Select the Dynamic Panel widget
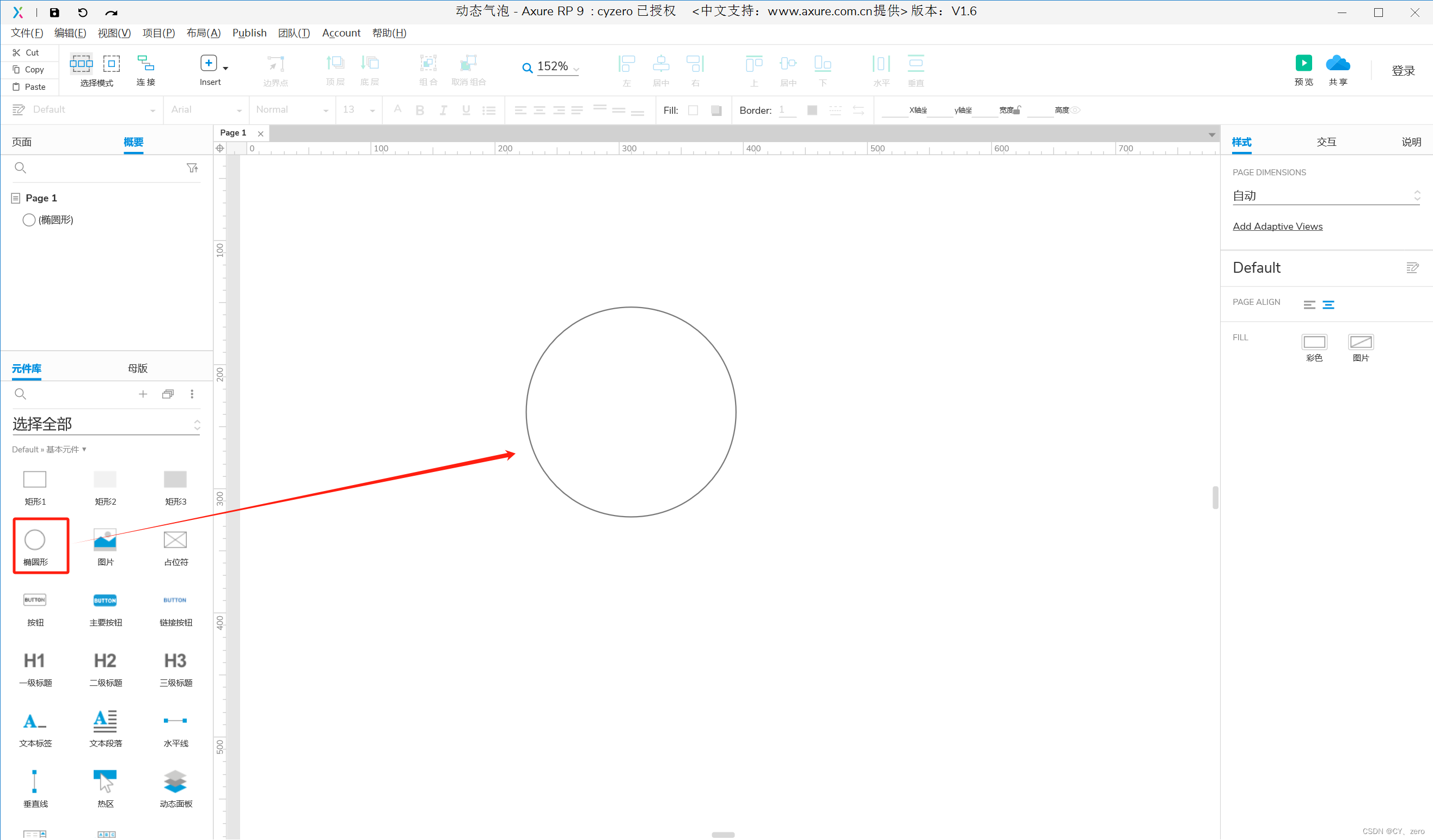Screen dimensions: 1433x840 click(x=175, y=782)
